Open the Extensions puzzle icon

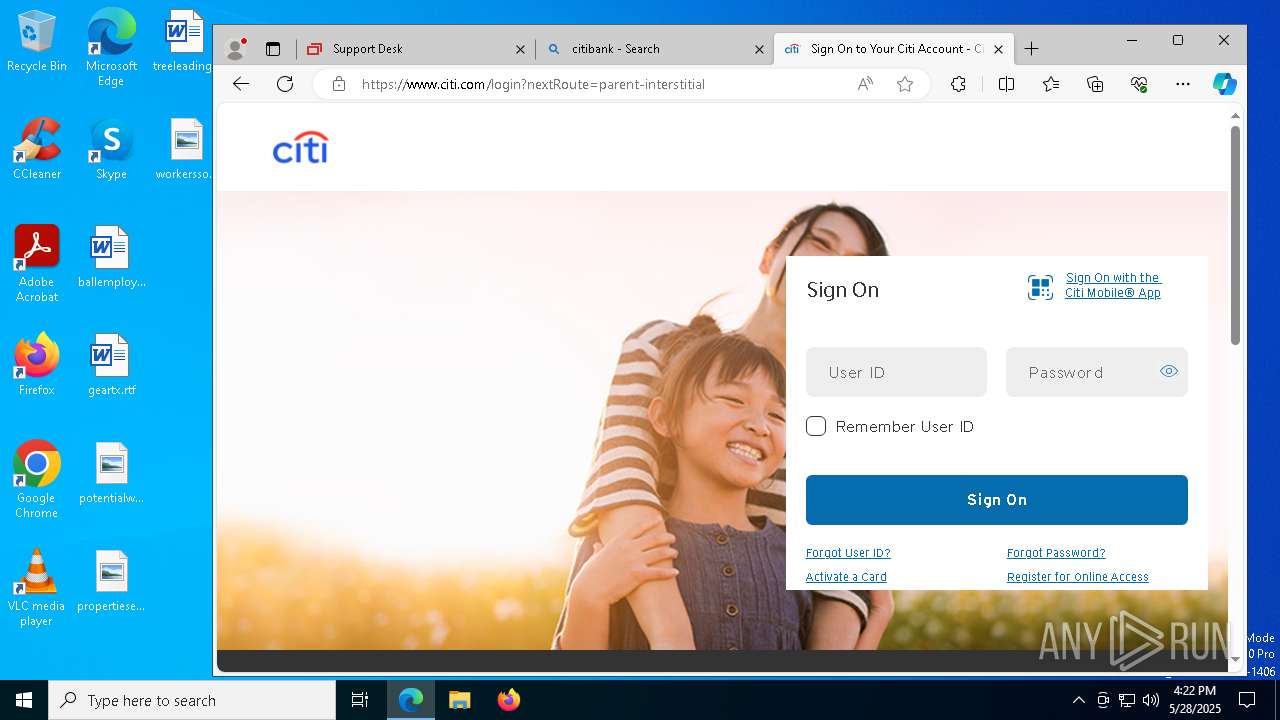pyautogui.click(x=958, y=84)
